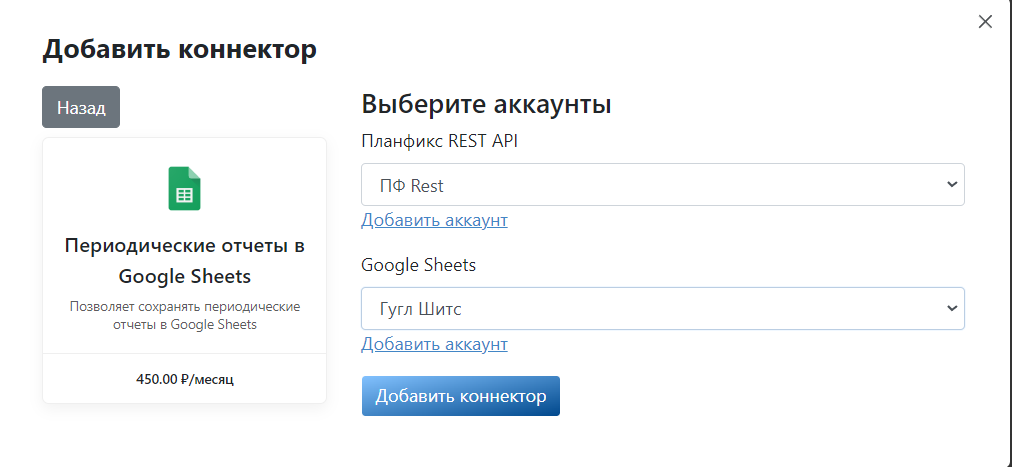Close the dialog with the X icon

click(x=985, y=22)
